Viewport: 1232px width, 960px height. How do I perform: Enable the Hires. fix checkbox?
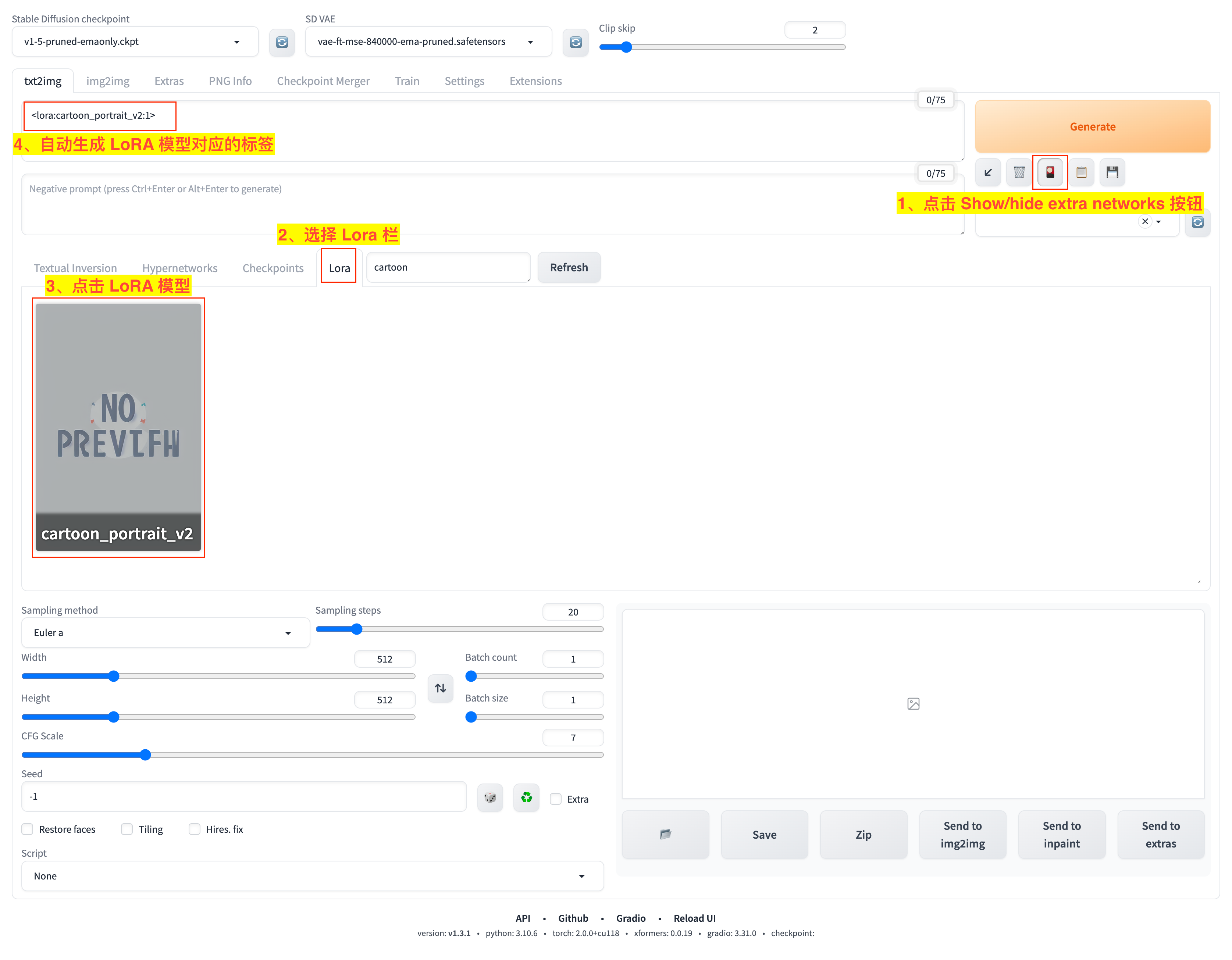point(195,829)
